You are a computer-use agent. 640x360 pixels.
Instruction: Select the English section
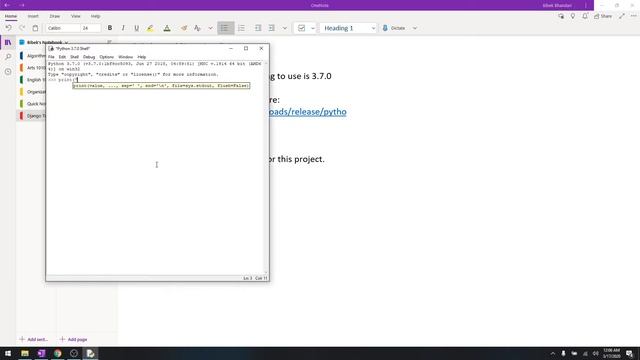(x=33, y=80)
